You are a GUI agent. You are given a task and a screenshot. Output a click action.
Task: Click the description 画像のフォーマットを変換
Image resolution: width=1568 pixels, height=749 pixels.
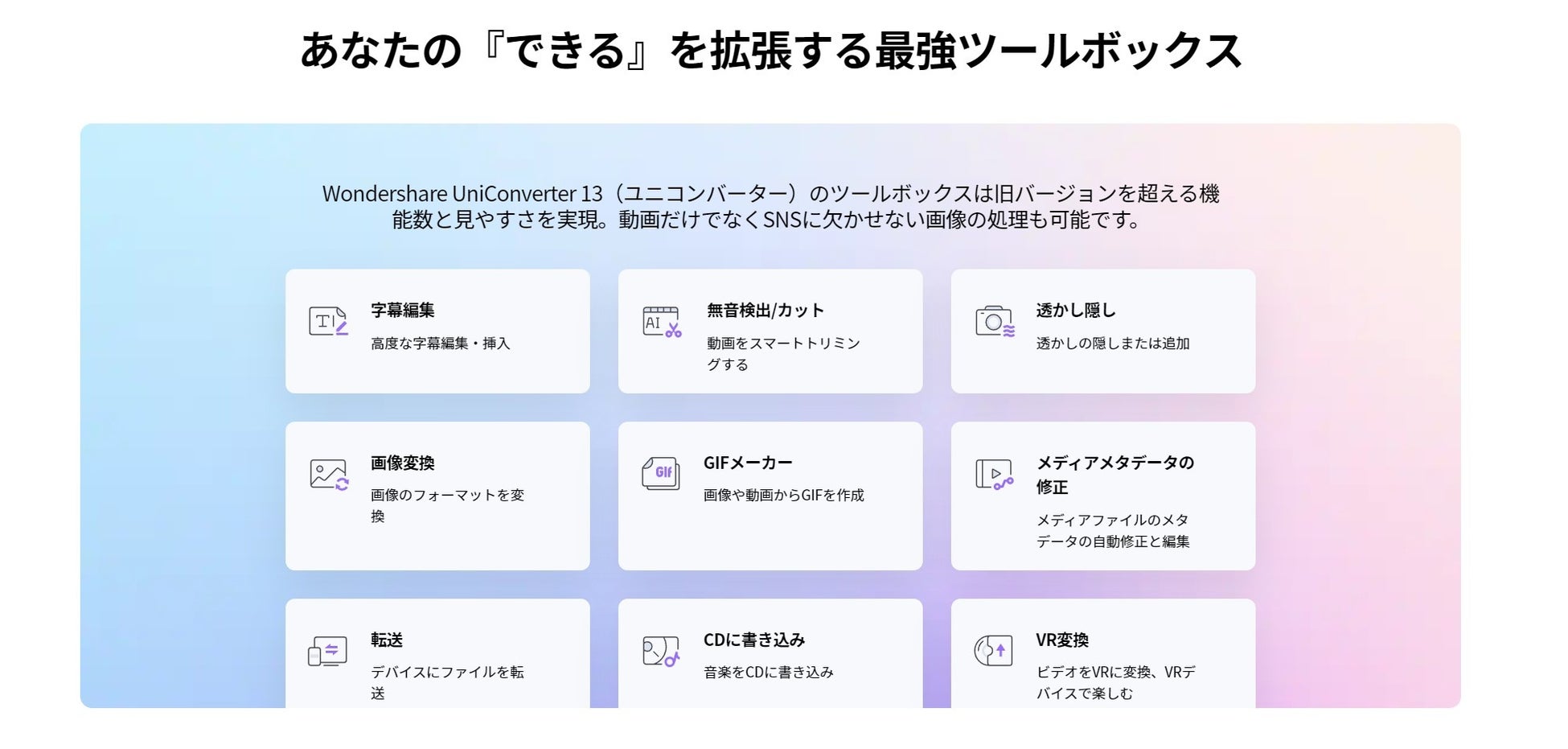coord(448,505)
